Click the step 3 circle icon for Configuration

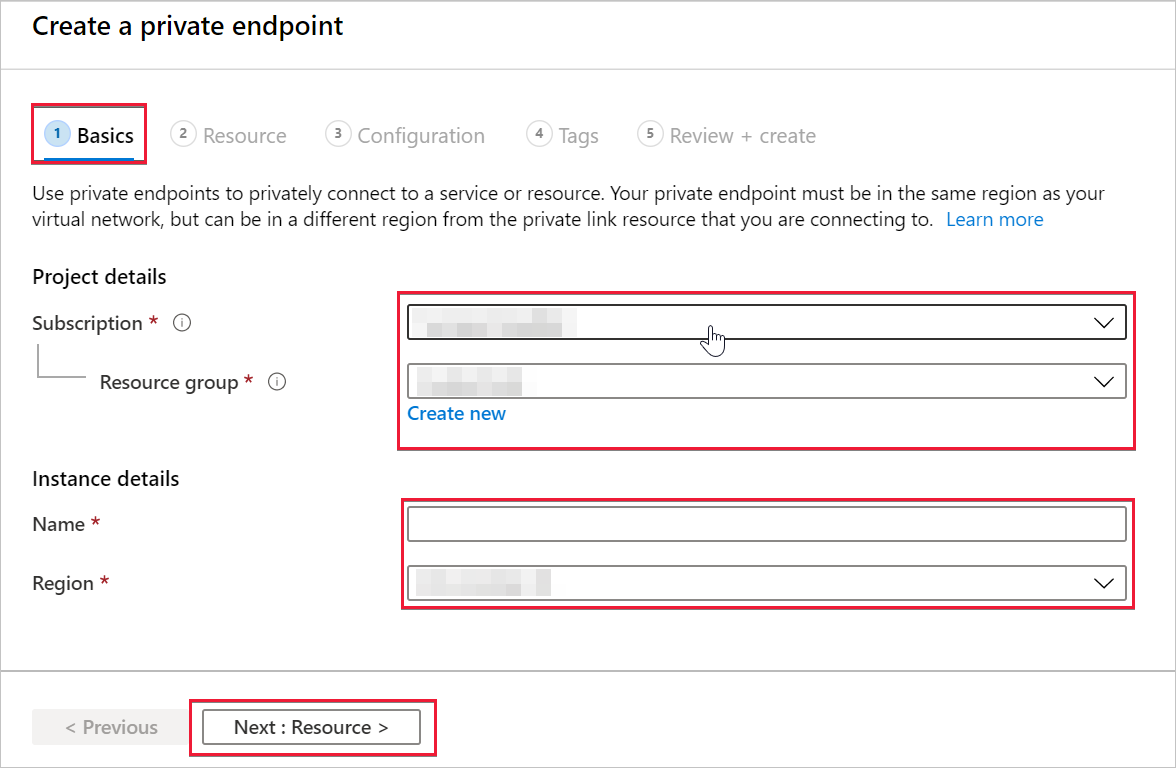pyautogui.click(x=338, y=134)
